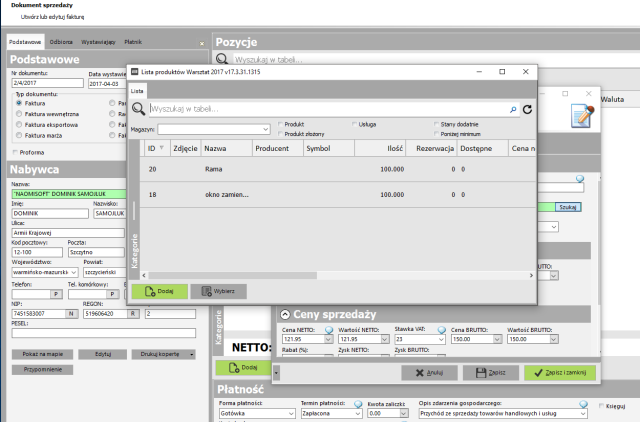Select the Lista tab in product window
Viewport: 640px width, 422px height.
pyautogui.click(x=137, y=91)
